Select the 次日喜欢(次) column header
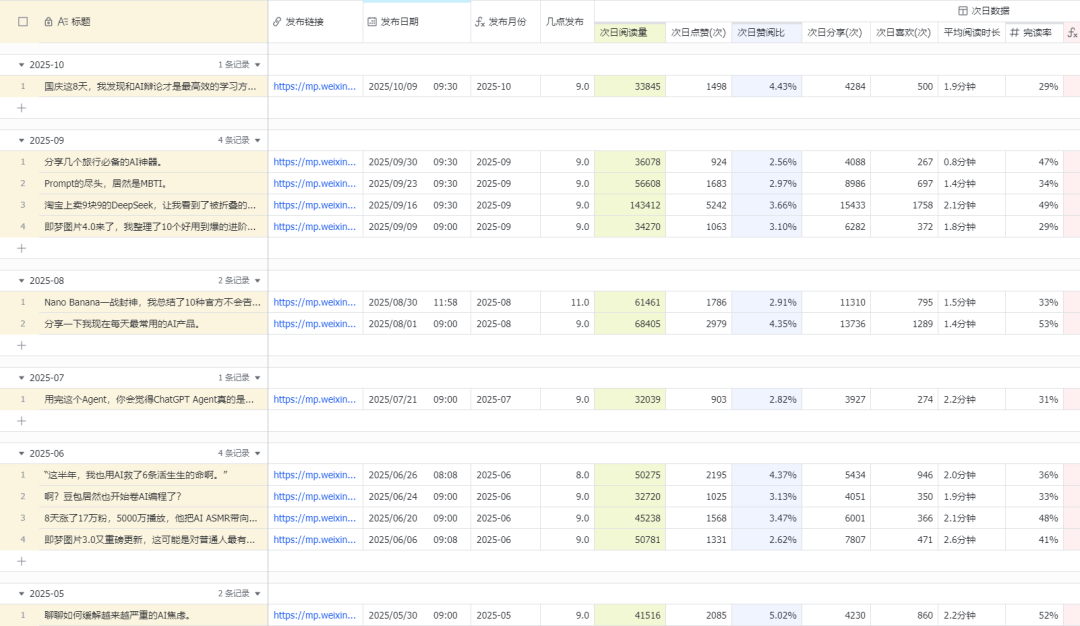The height and width of the screenshot is (626, 1080). (x=904, y=32)
